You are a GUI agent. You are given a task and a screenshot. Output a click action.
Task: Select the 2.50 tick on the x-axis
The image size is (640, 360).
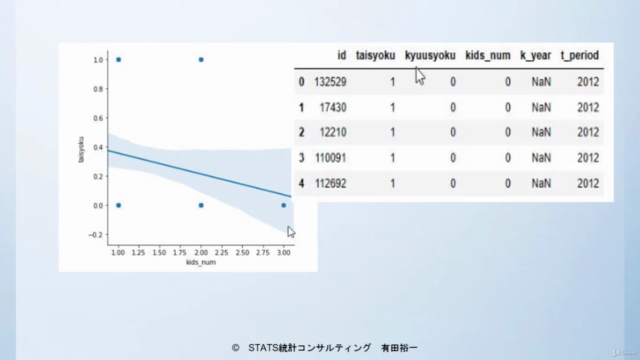242,253
